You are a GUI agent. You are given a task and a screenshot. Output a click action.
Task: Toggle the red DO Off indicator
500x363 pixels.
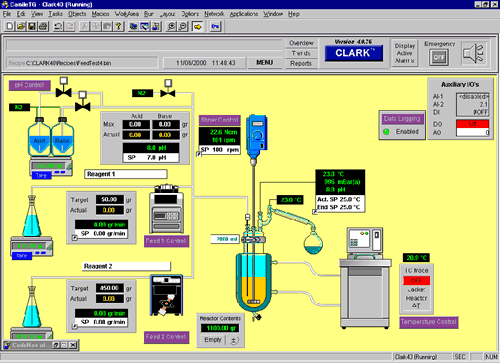click(x=472, y=124)
